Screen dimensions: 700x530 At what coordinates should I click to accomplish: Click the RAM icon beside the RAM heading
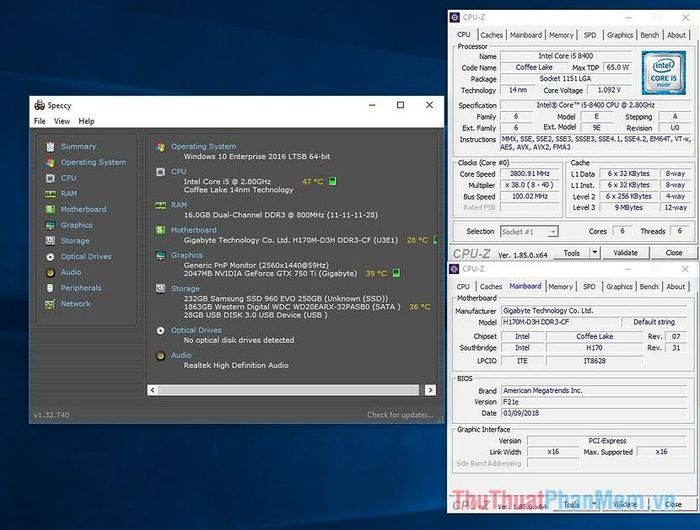click(x=161, y=205)
